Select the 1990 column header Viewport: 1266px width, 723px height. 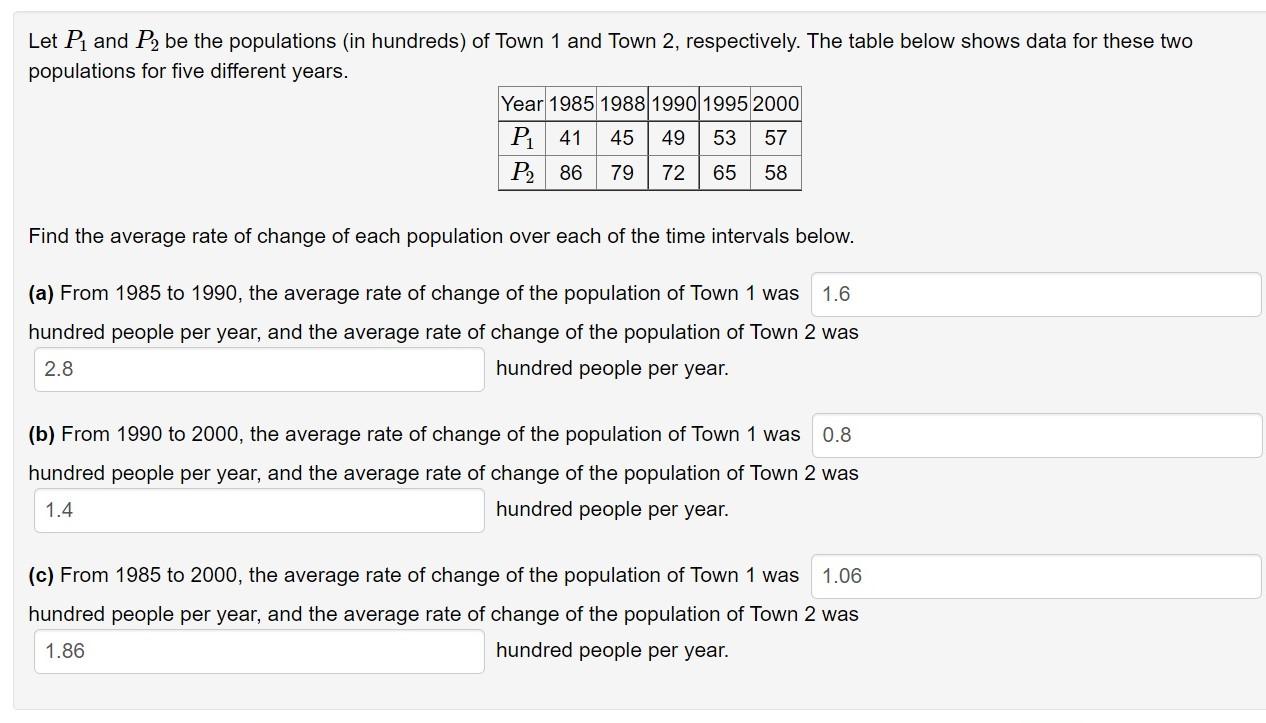(x=673, y=103)
